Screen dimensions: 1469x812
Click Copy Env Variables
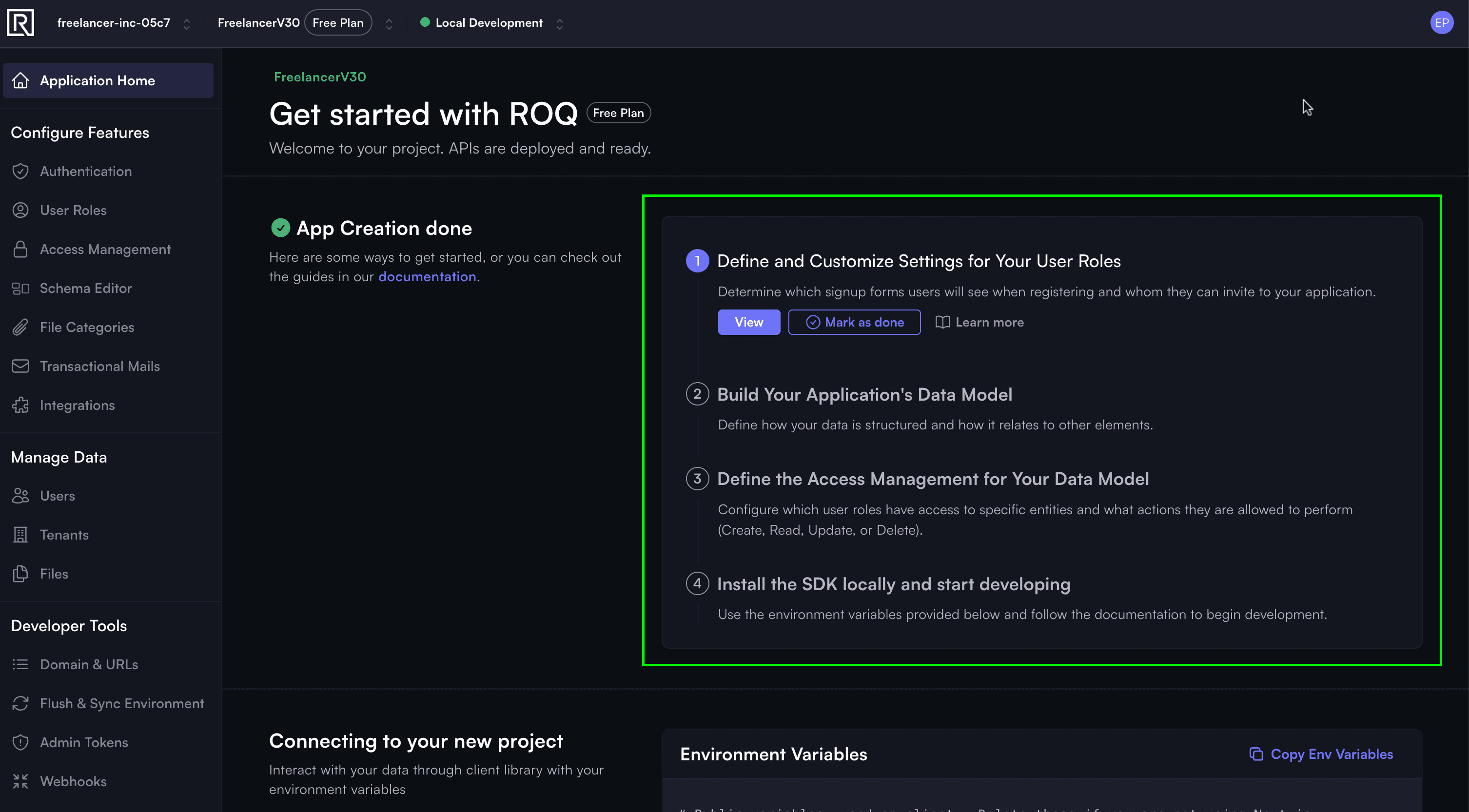(x=1321, y=754)
